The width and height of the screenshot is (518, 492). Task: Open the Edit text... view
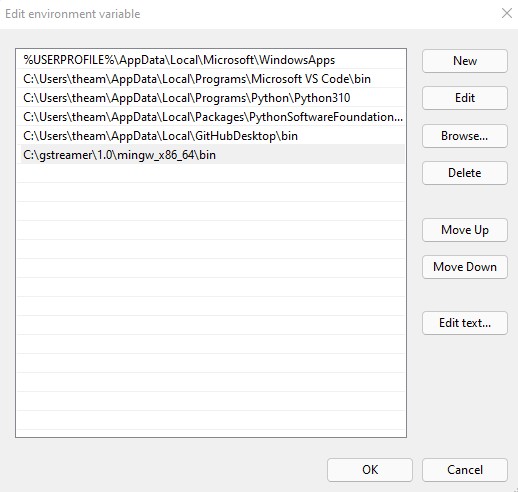(465, 323)
